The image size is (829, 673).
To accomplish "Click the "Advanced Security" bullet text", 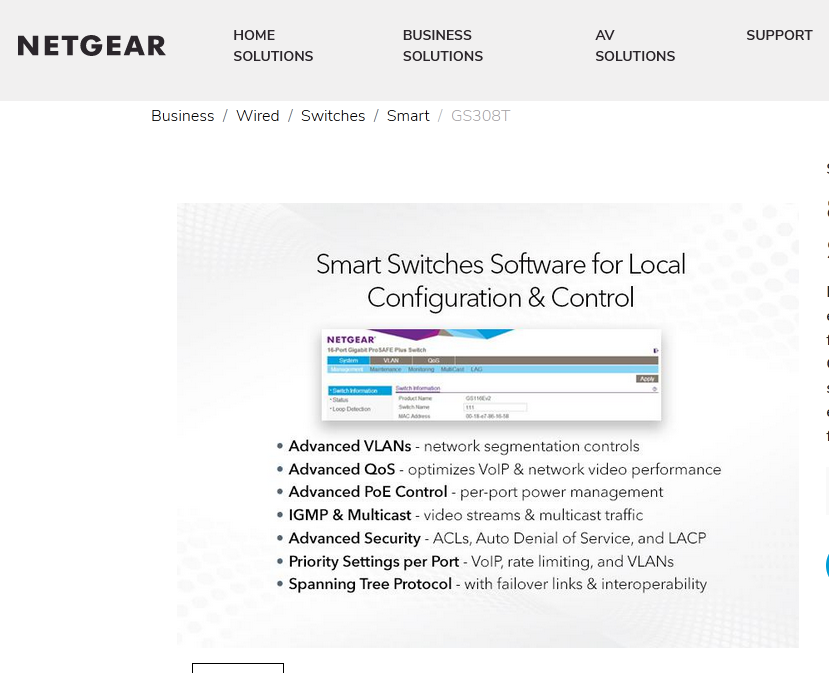I will pos(355,538).
